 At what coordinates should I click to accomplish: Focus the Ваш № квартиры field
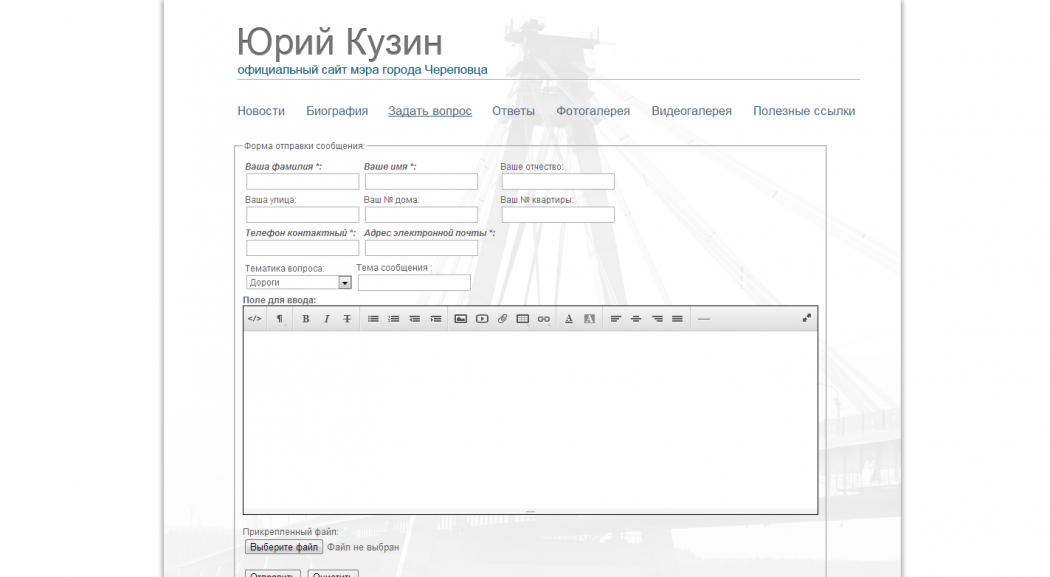558,214
